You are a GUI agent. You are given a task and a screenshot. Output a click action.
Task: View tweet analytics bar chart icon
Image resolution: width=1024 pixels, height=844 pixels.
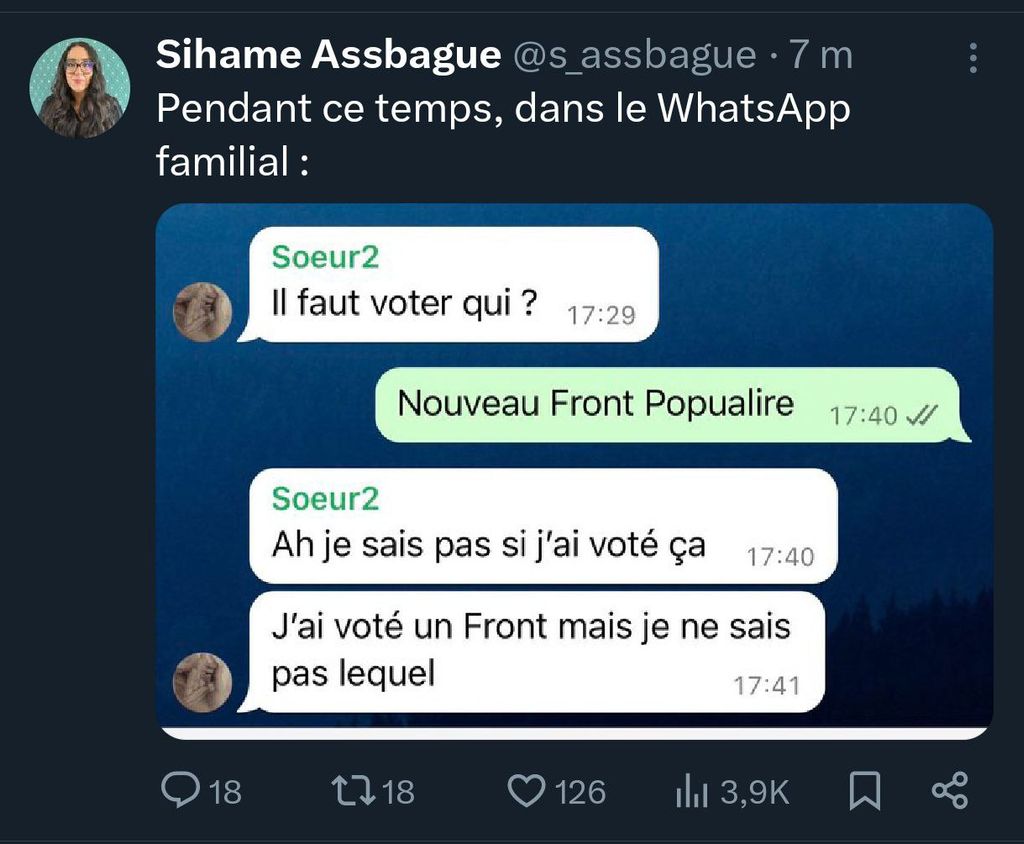[692, 791]
